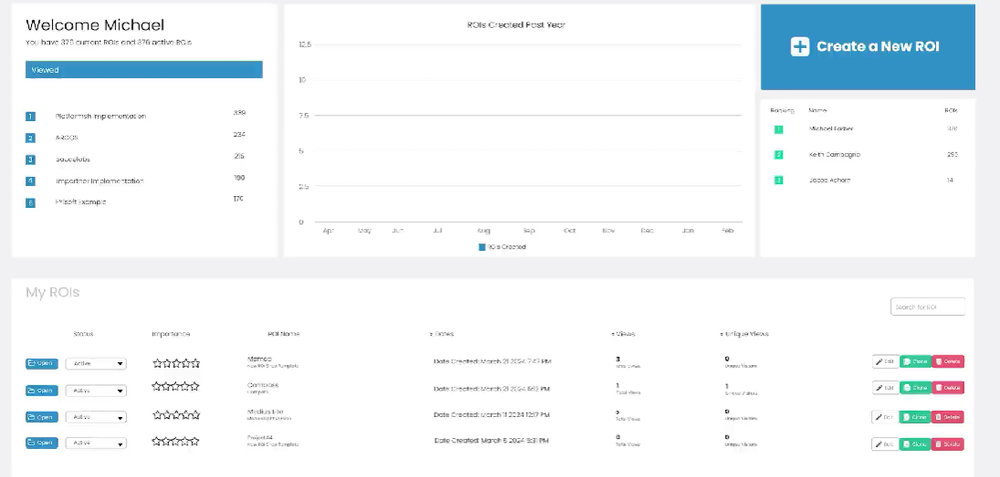Click the ROI Name column header

click(x=283, y=334)
